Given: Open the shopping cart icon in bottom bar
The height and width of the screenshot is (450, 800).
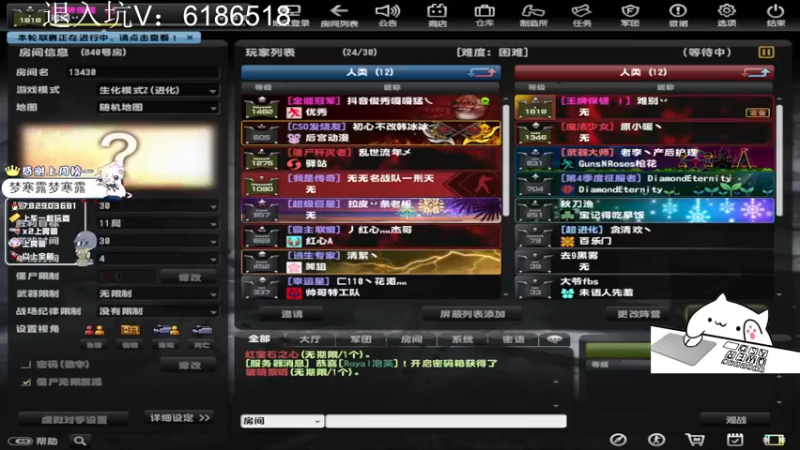Looking at the screenshot, I should coord(695,440).
